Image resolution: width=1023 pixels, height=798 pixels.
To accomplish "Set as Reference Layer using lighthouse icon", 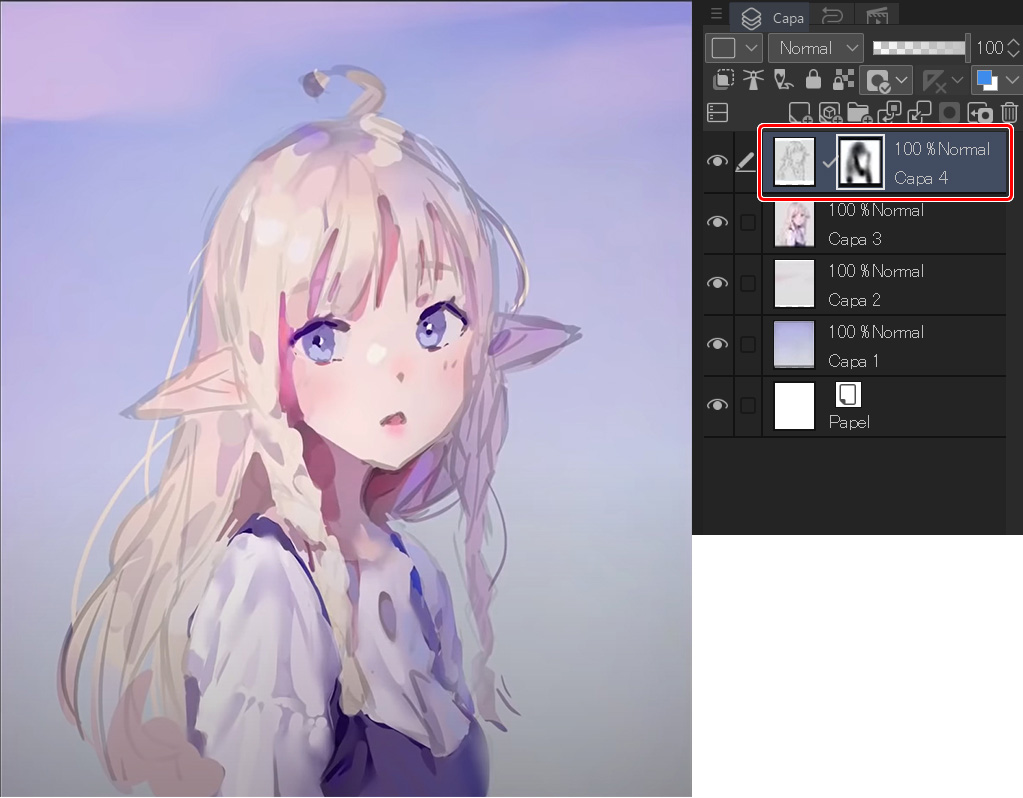I will point(752,80).
